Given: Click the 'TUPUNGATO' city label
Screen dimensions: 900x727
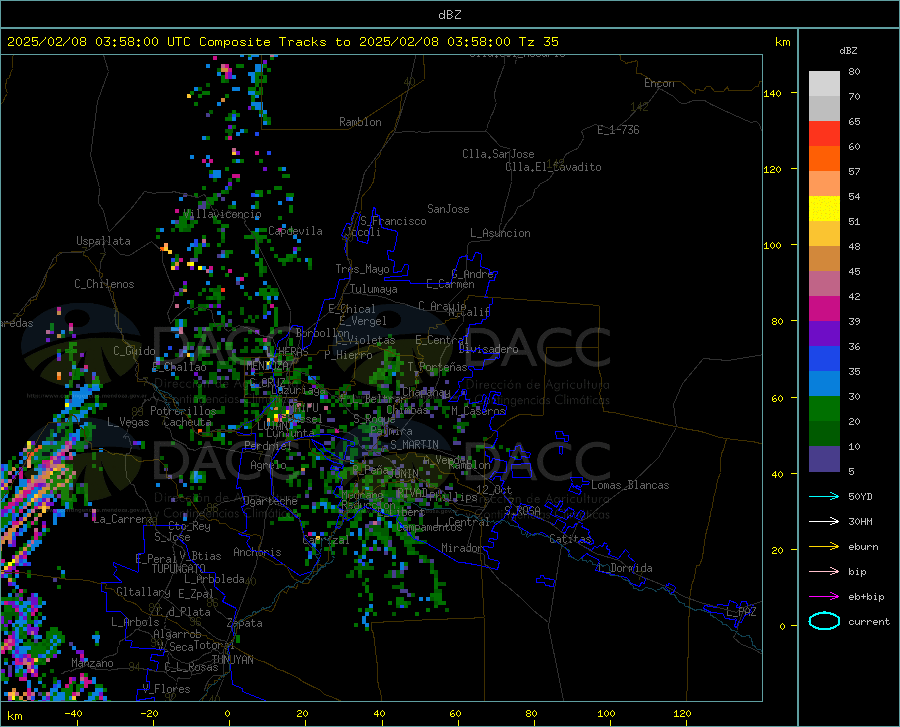Looking at the screenshot, I should click(x=179, y=569).
